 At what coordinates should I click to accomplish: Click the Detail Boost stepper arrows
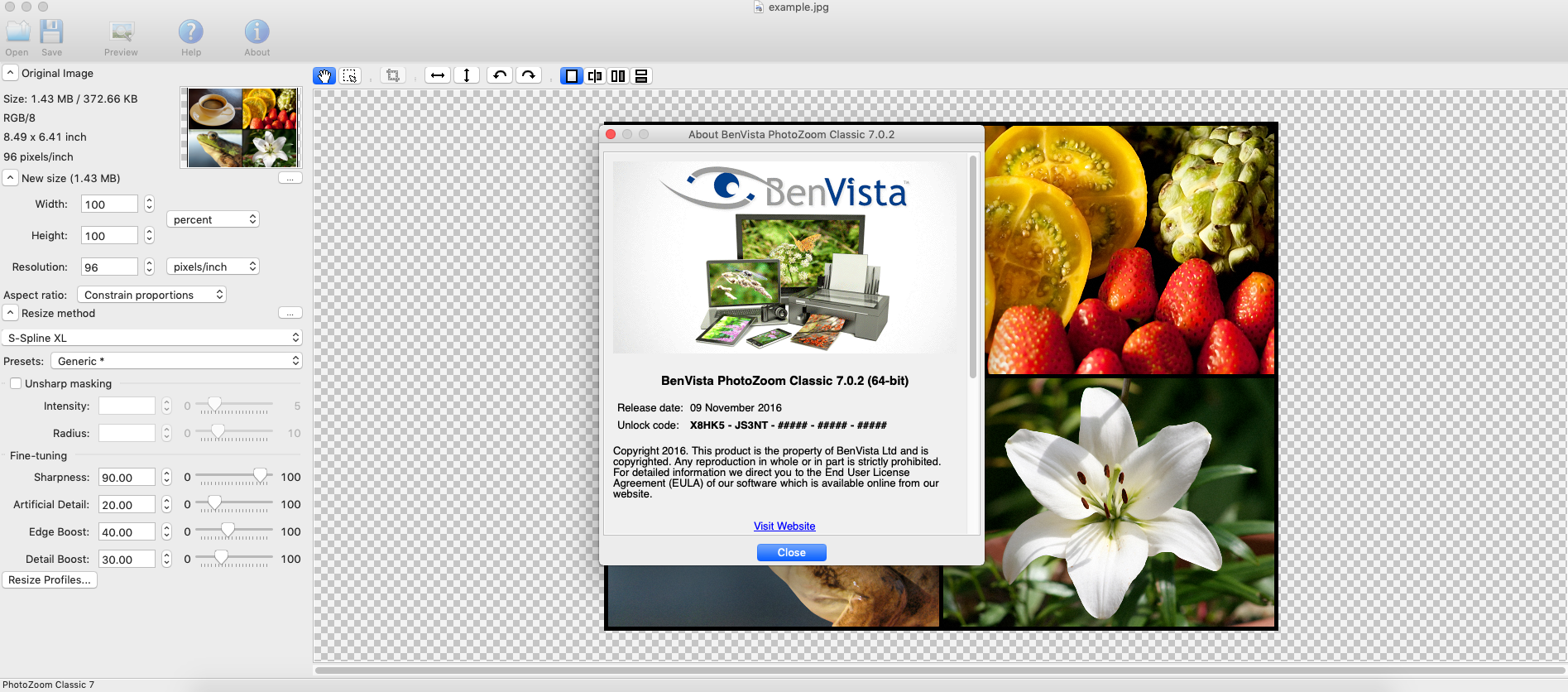(x=166, y=559)
